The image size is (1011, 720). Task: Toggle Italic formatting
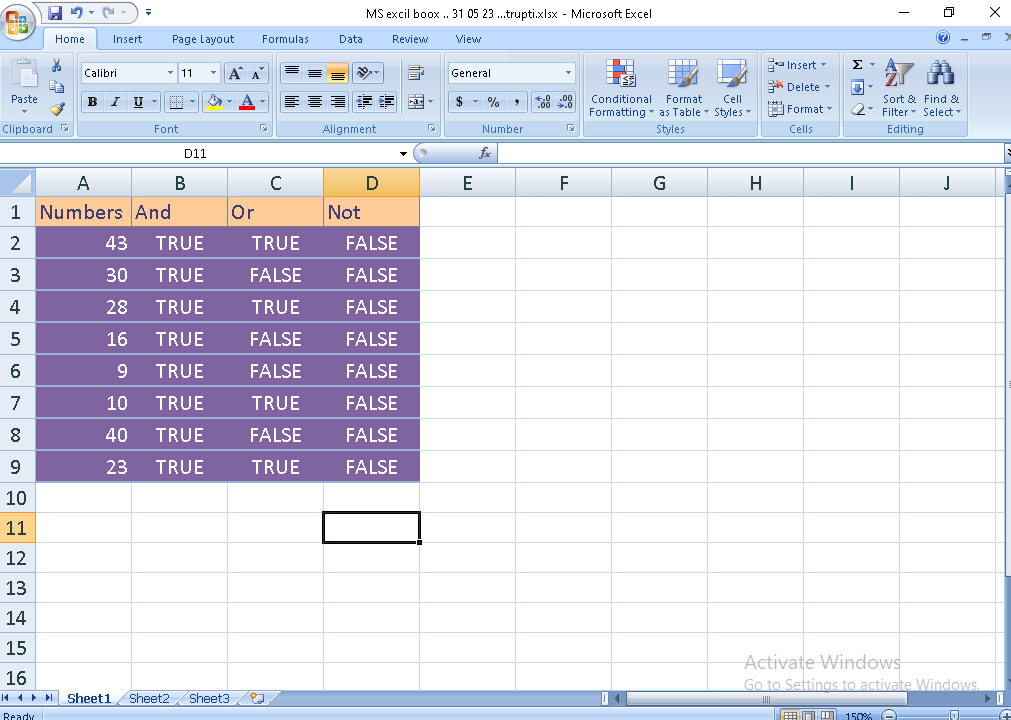(115, 102)
